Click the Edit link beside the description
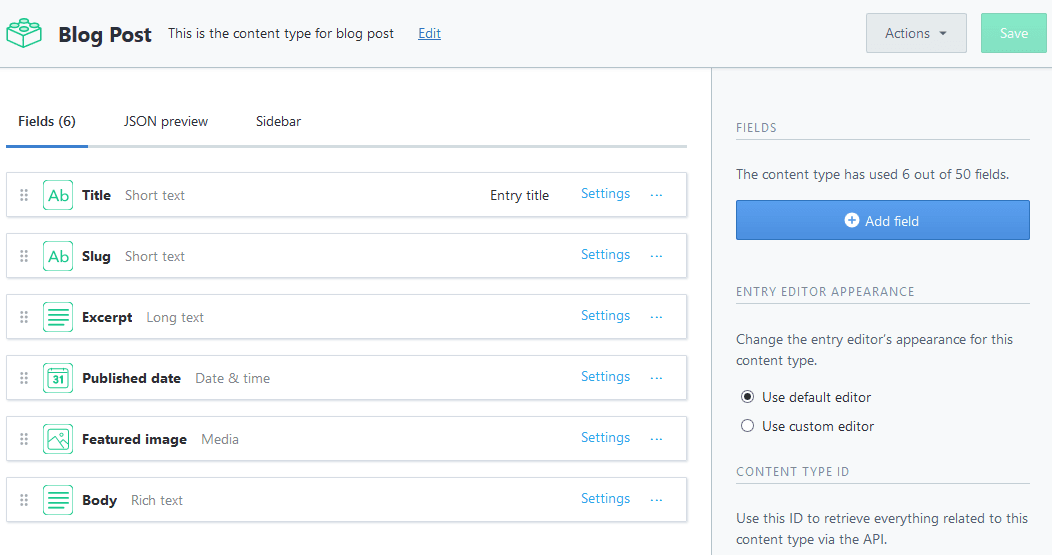 (429, 33)
